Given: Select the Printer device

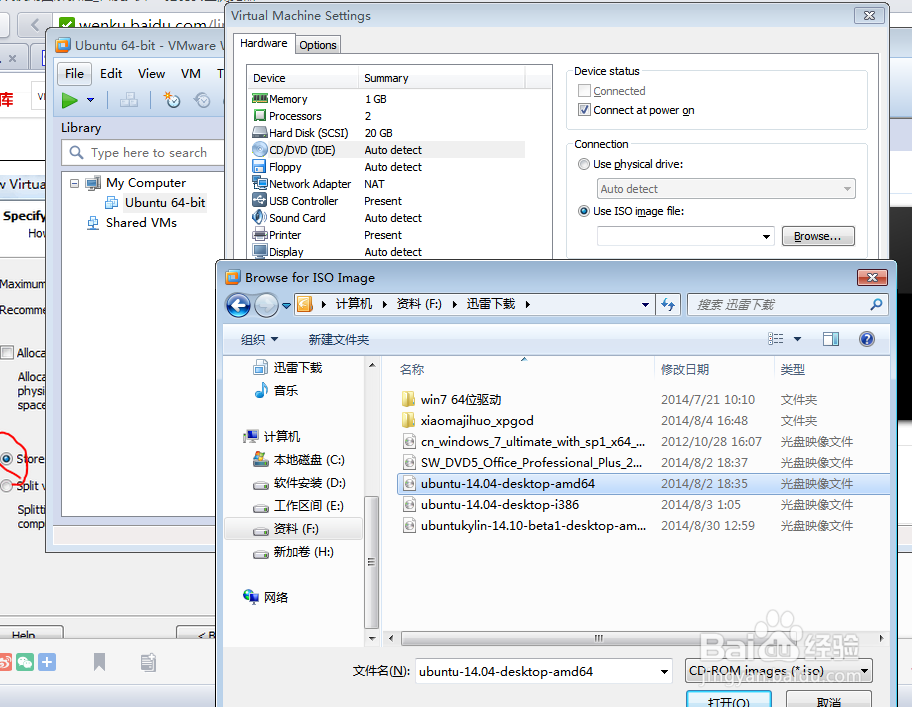Looking at the screenshot, I should 388,235.
